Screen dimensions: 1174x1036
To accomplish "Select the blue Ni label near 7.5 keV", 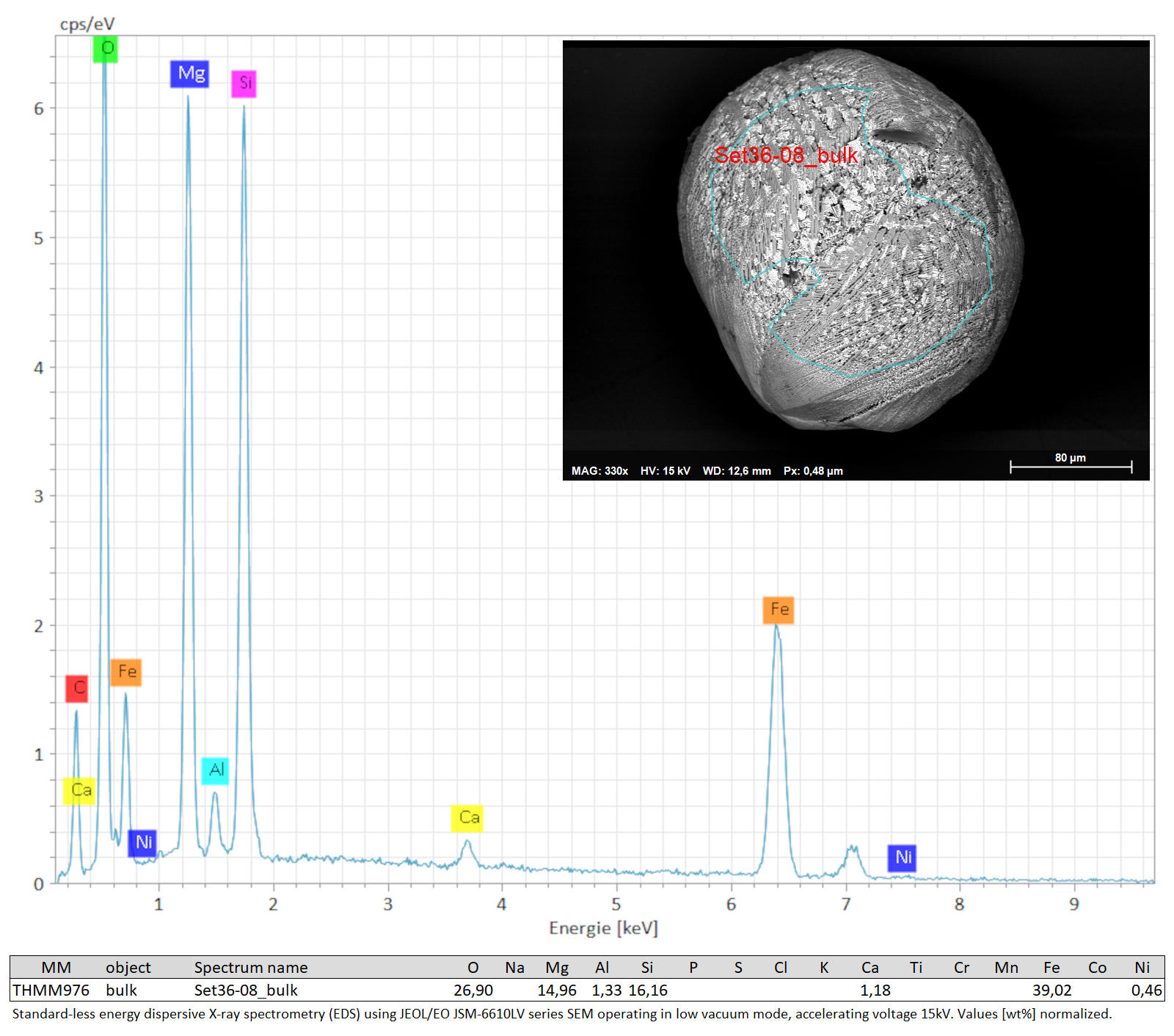I will pos(903,858).
